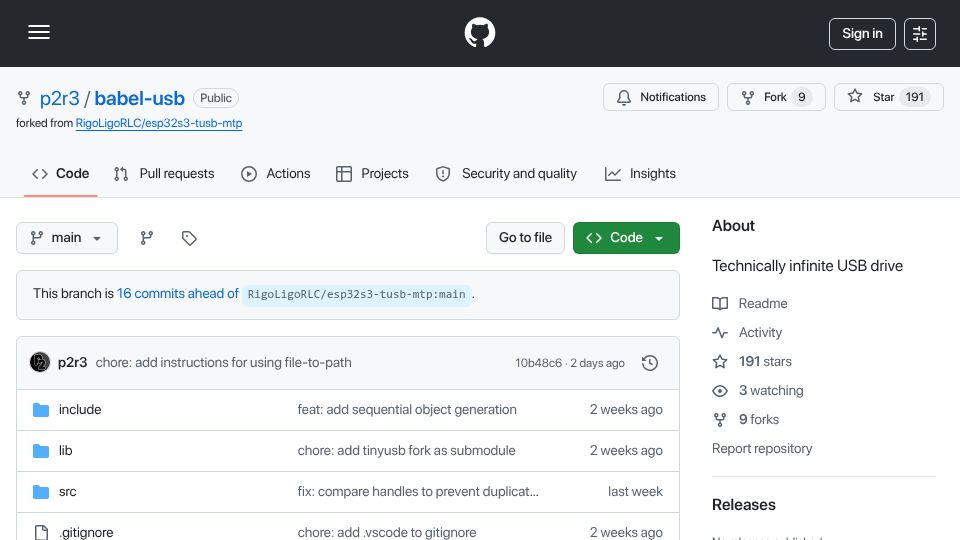Go to the GitHub homepage logo
The width and height of the screenshot is (960, 540).
(x=479, y=32)
